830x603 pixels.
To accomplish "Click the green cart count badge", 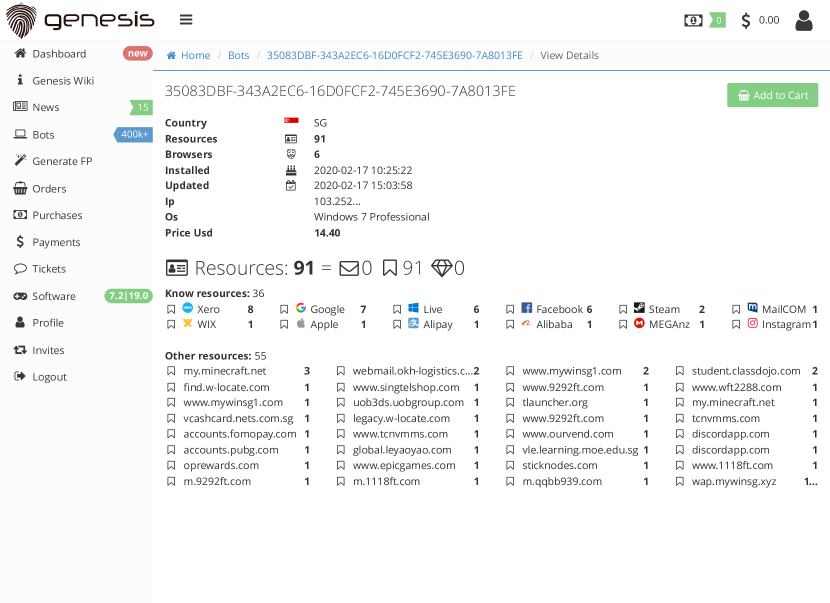I will pyautogui.click(x=717, y=21).
